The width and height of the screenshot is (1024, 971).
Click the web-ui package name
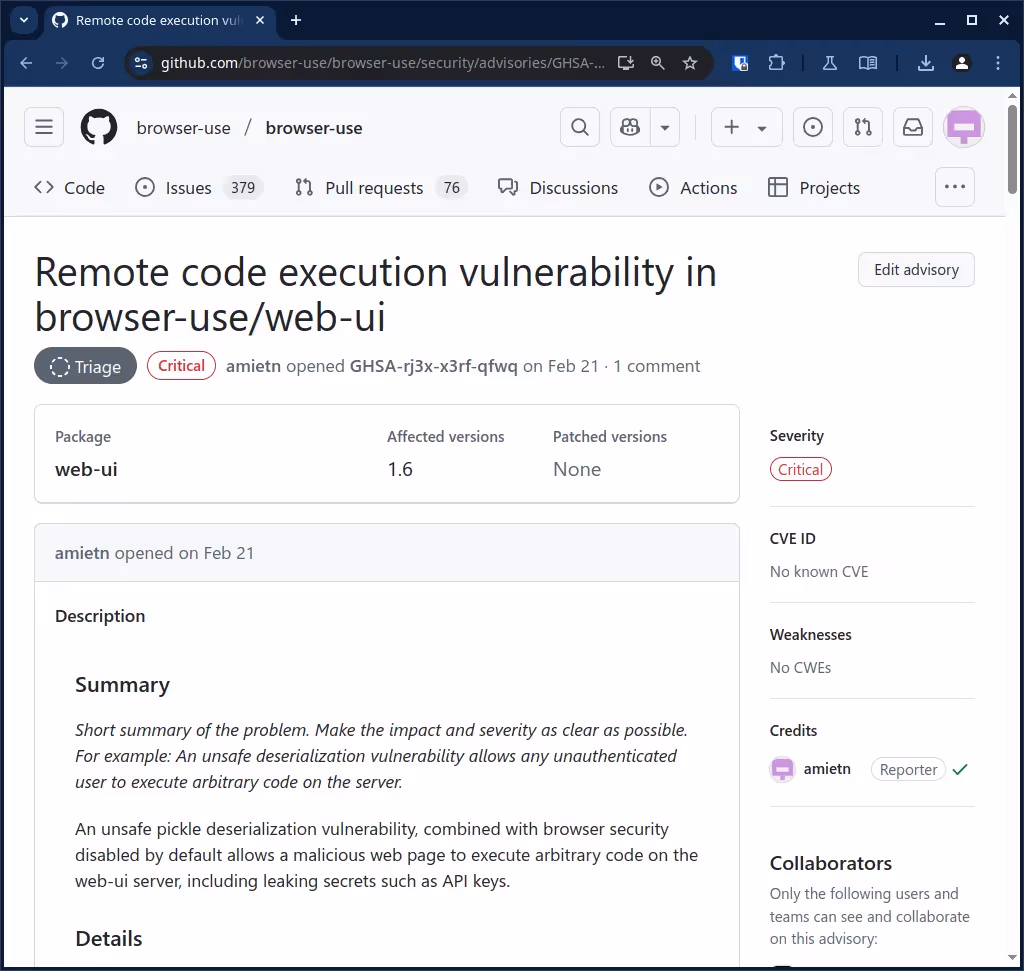click(x=86, y=470)
